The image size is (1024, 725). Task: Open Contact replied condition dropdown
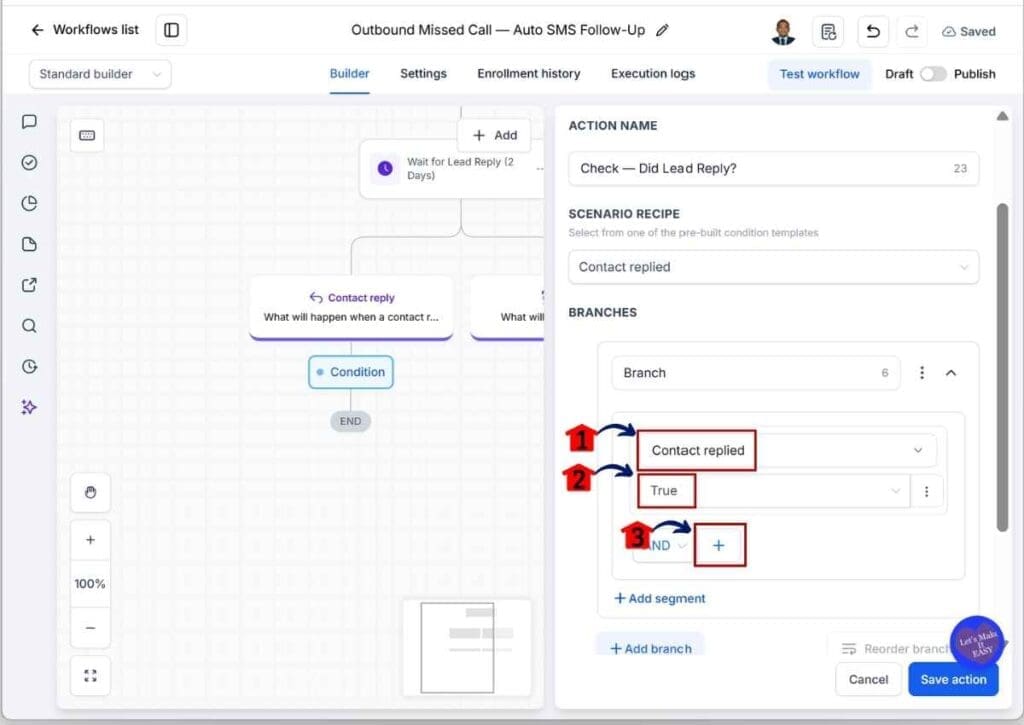[787, 451]
